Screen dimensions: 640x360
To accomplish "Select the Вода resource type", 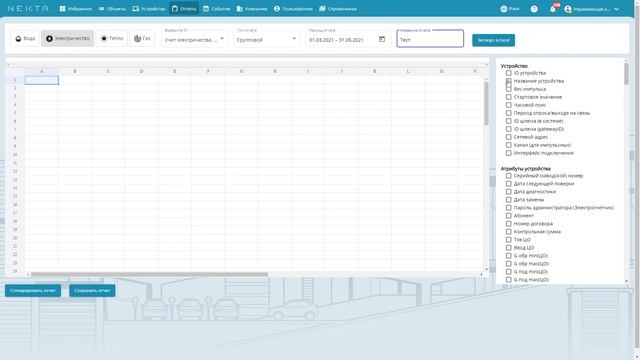I will (25, 38).
